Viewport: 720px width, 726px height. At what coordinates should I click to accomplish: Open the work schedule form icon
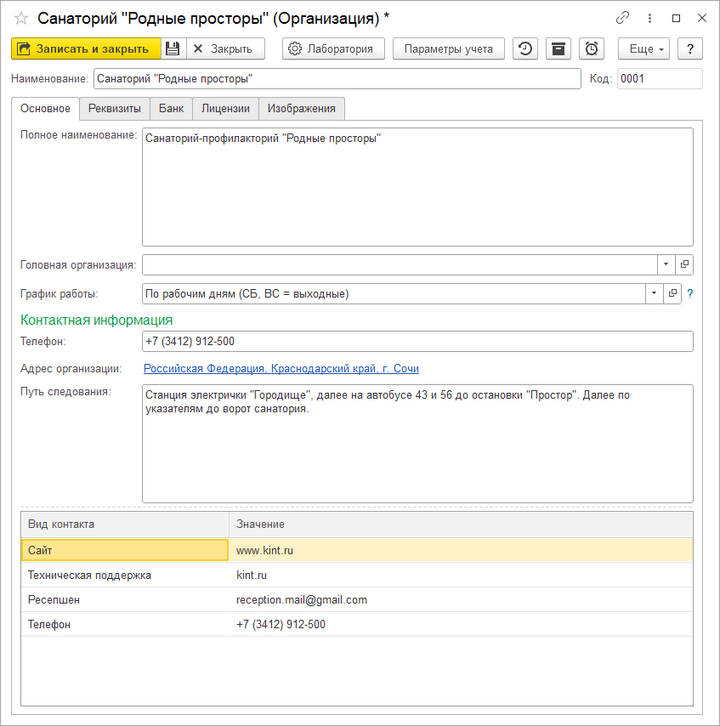tap(673, 293)
